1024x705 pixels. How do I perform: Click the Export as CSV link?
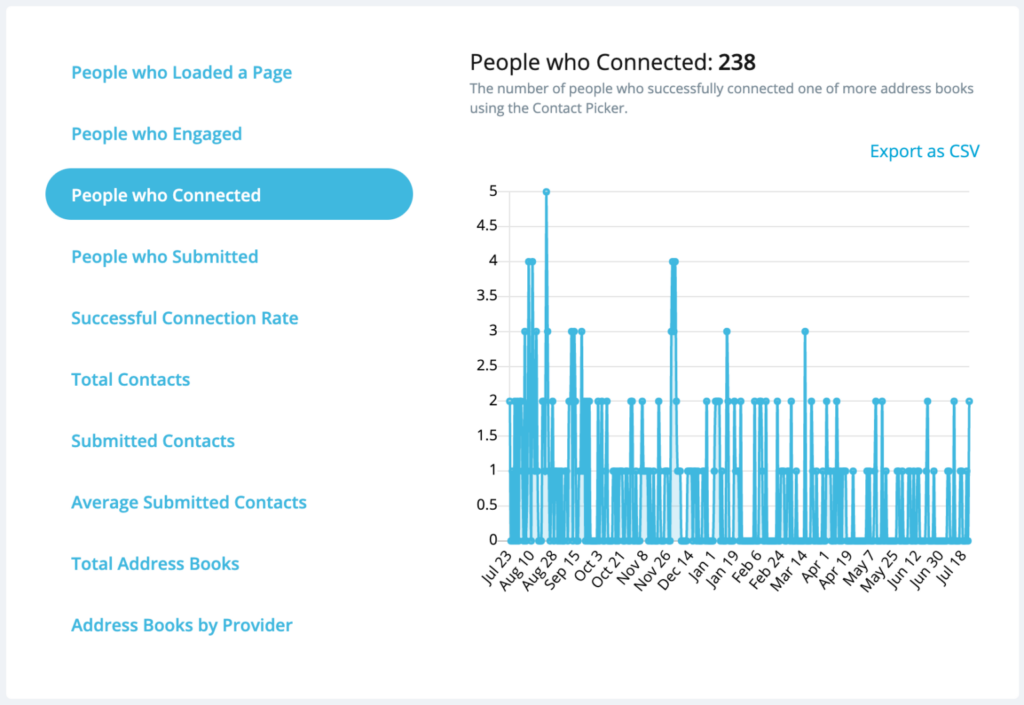coord(923,151)
